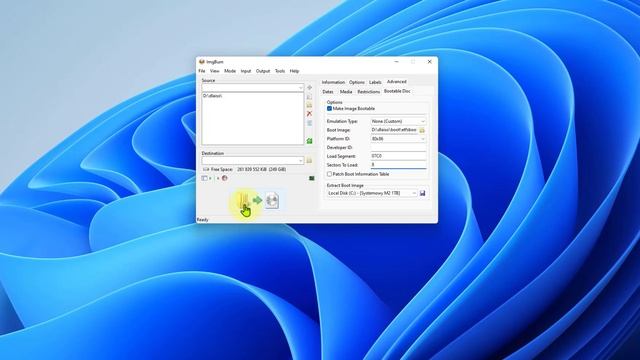The image size is (640, 360).
Task: Expand the Emulation Type dropdown
Action: click(423, 121)
